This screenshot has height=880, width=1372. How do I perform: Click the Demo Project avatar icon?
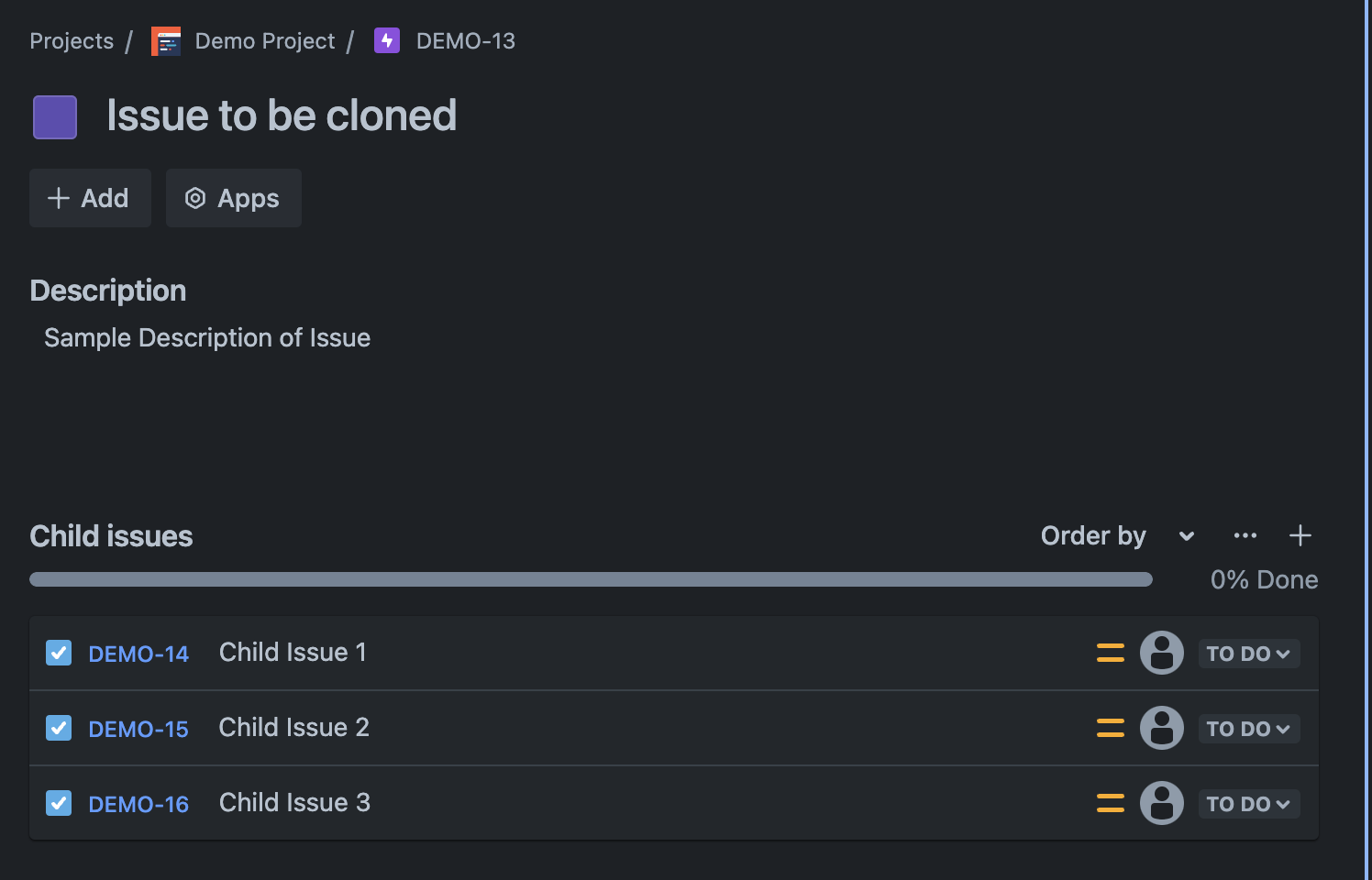(x=166, y=41)
